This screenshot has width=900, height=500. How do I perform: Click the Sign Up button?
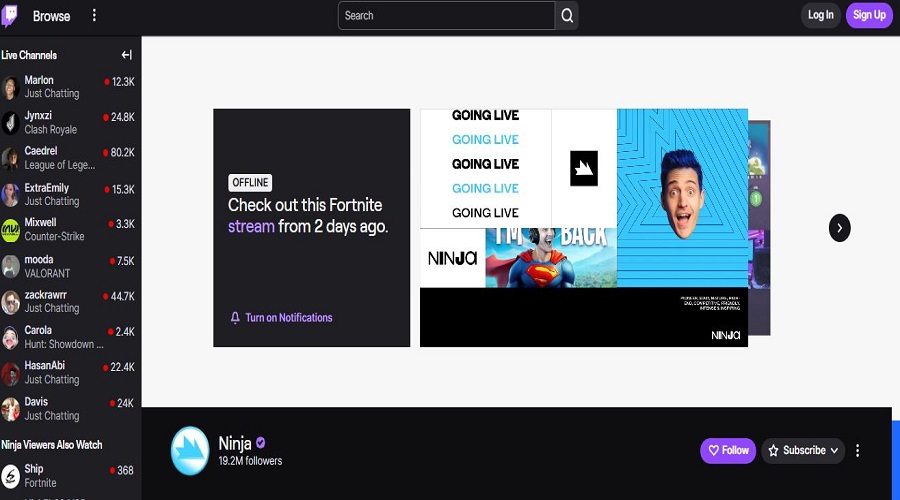point(869,15)
